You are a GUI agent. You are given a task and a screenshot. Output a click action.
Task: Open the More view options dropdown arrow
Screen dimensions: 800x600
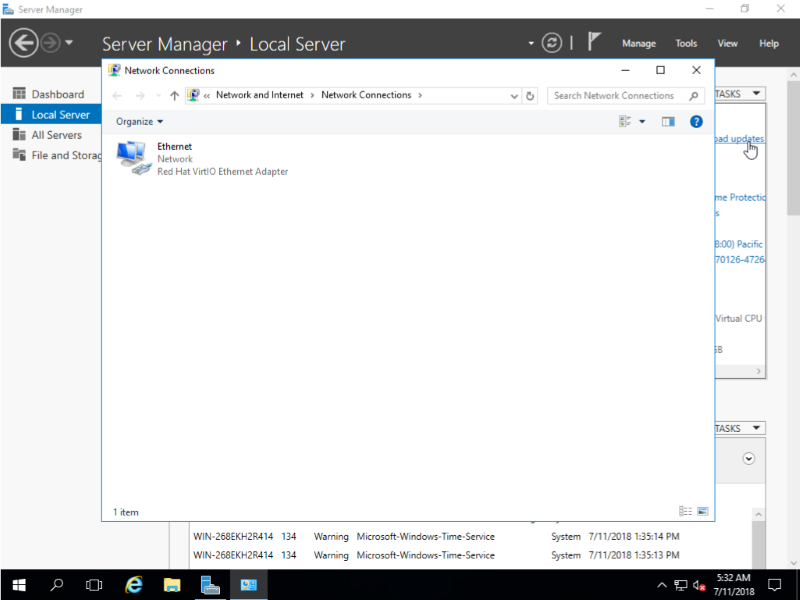point(642,121)
